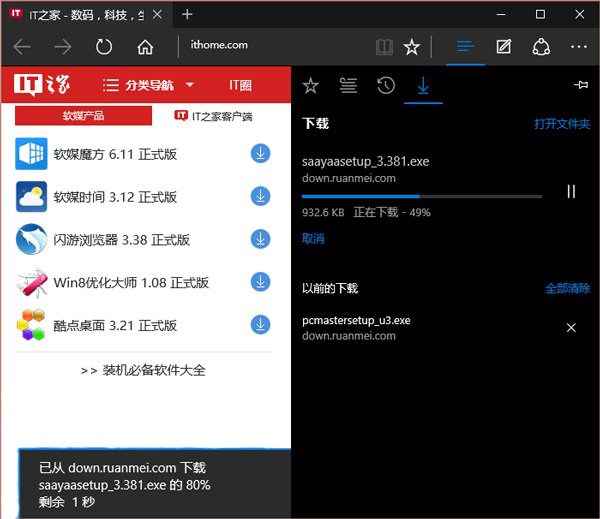This screenshot has width=600, height=519.
Task: Pause the saayaasetup_3.381.exe download
Action: click(x=571, y=191)
